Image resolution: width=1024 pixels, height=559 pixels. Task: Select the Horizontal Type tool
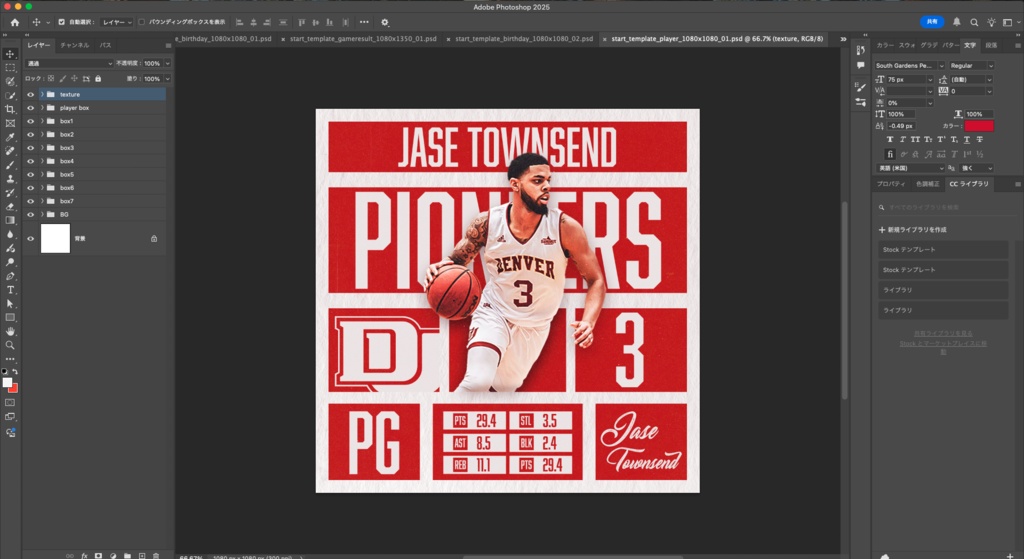pyautogui.click(x=10, y=289)
